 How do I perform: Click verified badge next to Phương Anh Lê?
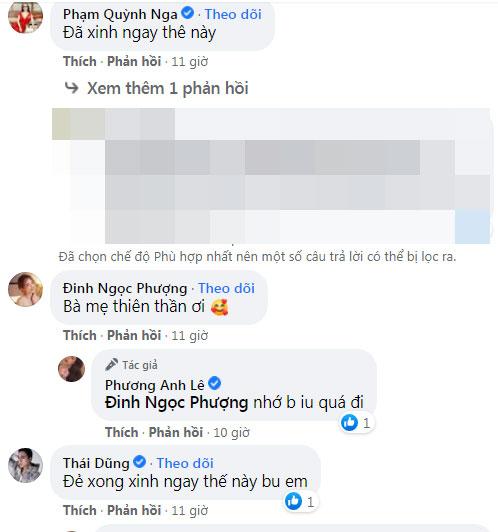214,384
